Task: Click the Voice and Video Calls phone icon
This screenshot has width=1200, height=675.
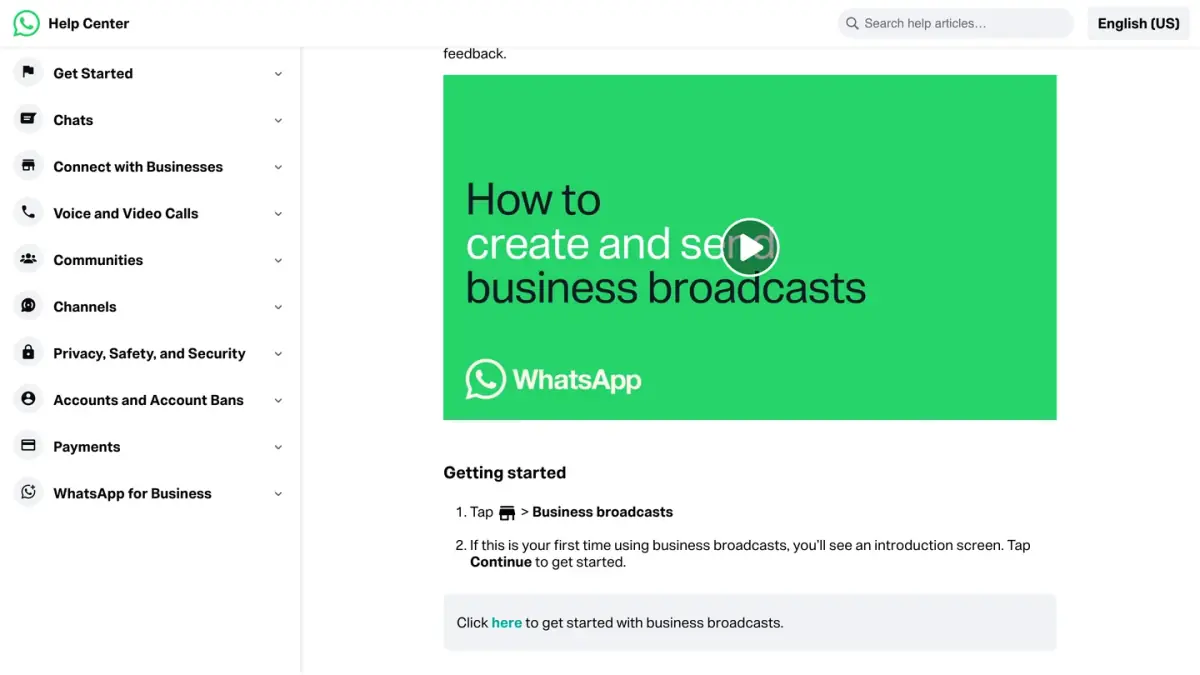Action: coord(28,213)
